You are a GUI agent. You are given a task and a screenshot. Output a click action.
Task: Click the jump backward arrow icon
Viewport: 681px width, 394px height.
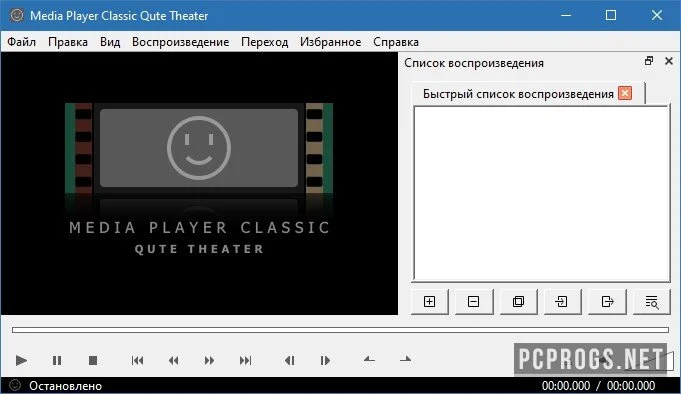[369, 359]
